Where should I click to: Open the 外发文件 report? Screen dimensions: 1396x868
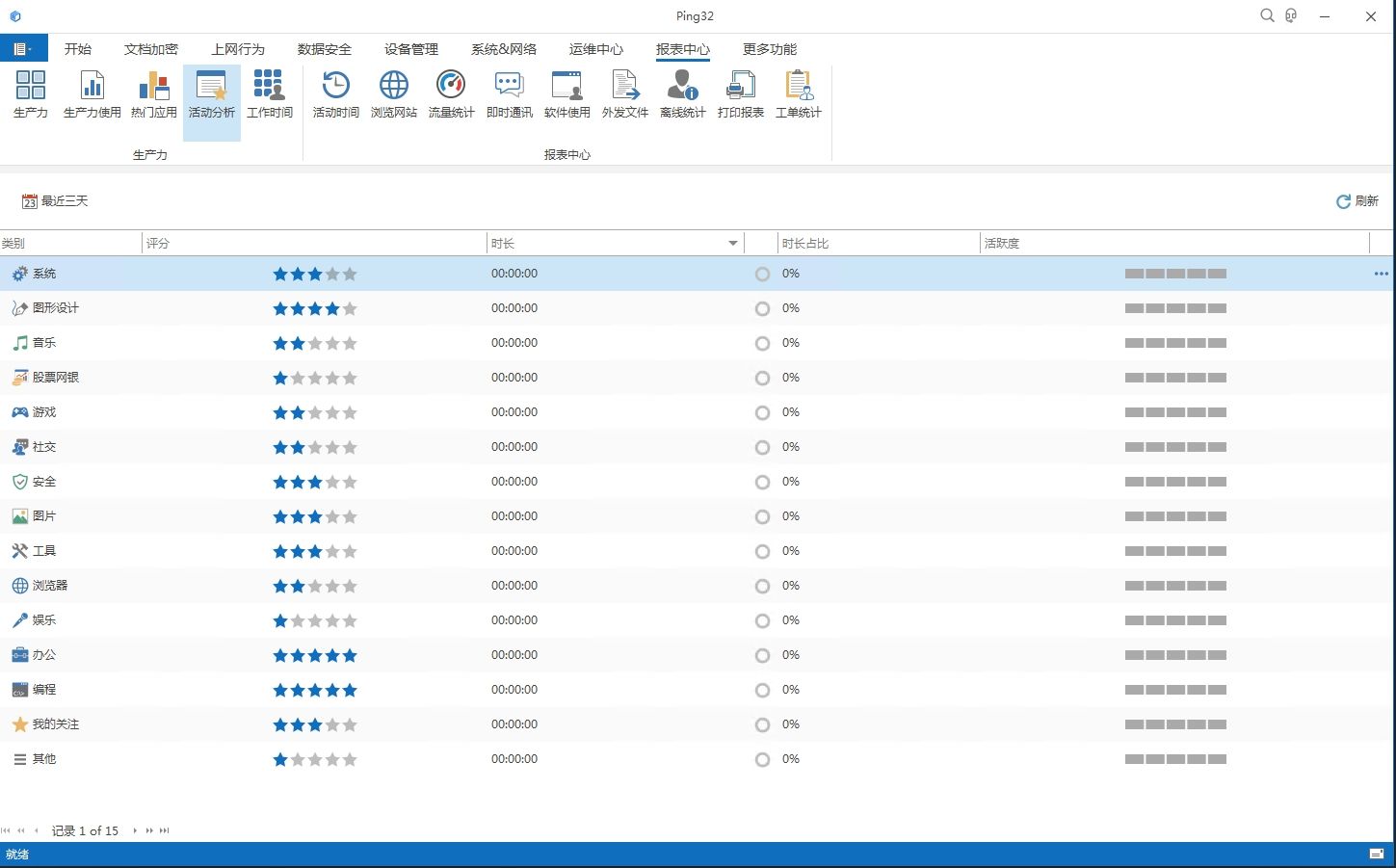coord(625,94)
